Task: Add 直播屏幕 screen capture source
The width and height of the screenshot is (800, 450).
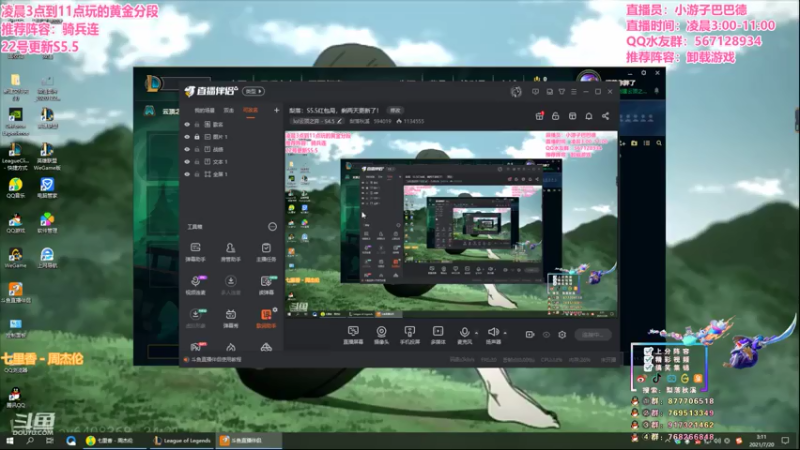Action: (353, 335)
